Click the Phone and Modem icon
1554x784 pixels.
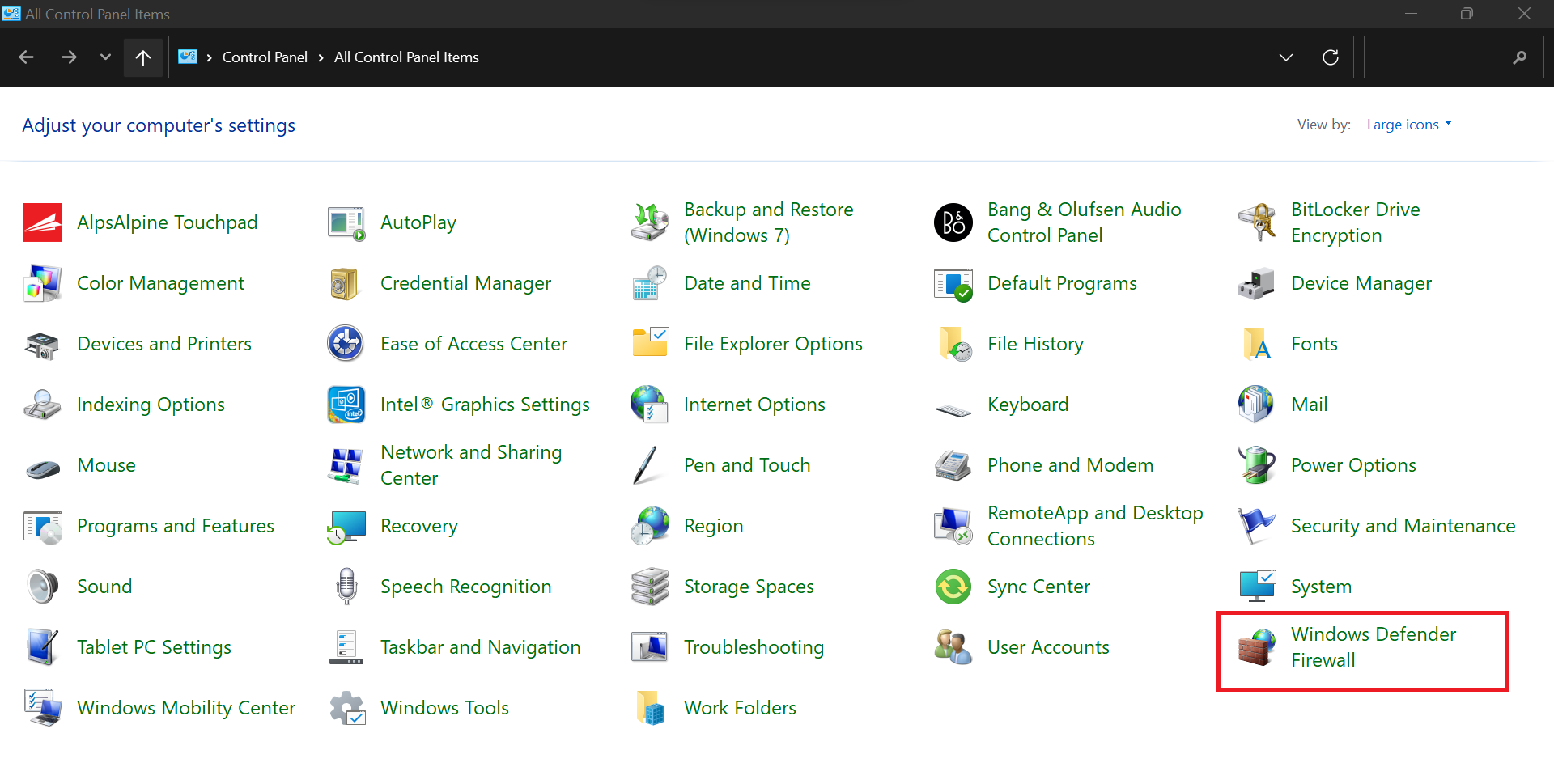tap(953, 465)
